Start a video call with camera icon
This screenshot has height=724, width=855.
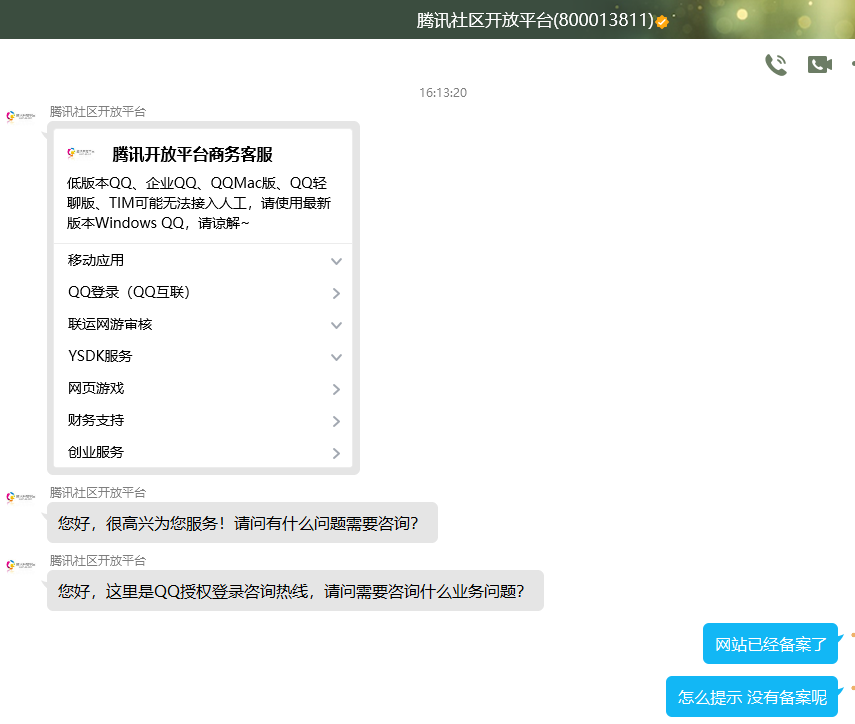click(x=819, y=65)
